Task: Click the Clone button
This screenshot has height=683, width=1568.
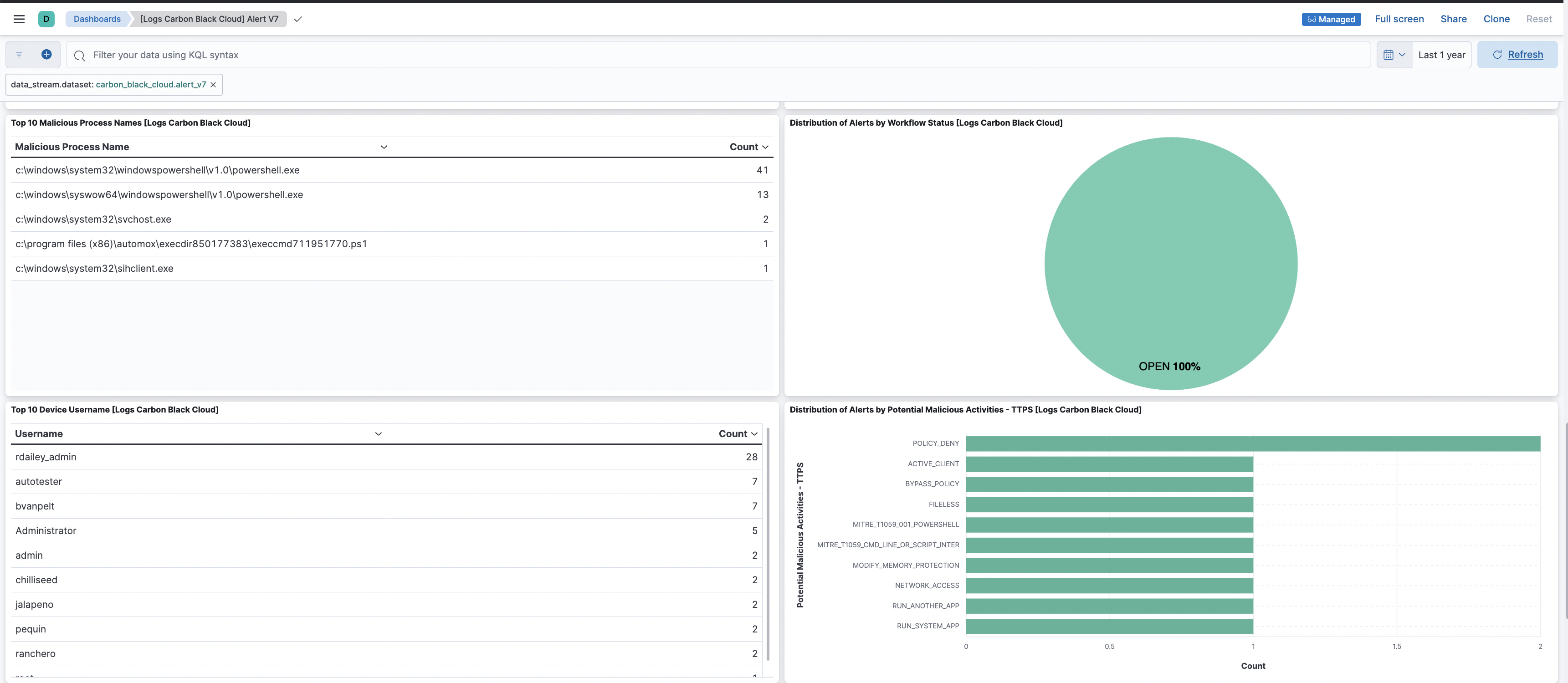Action: [x=1497, y=19]
